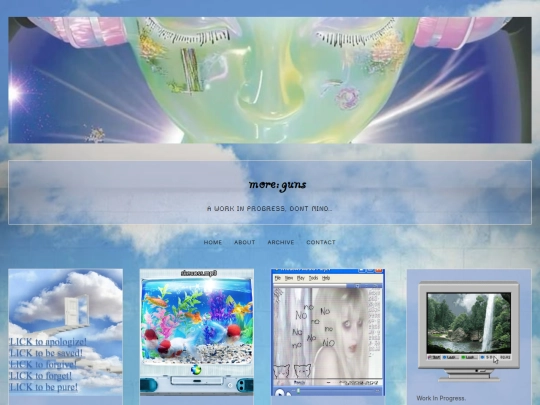The width and height of the screenshot is (540, 405).
Task: Click the aquarium image title text at top
Action: (199, 273)
